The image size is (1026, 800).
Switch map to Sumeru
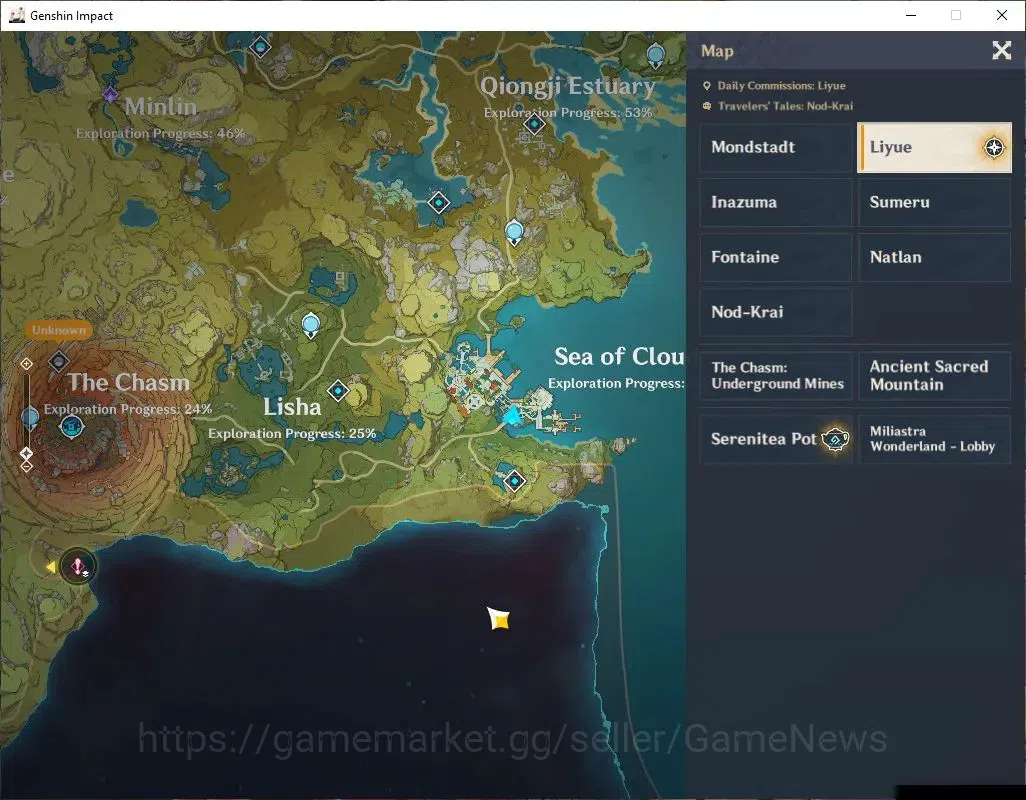934,202
